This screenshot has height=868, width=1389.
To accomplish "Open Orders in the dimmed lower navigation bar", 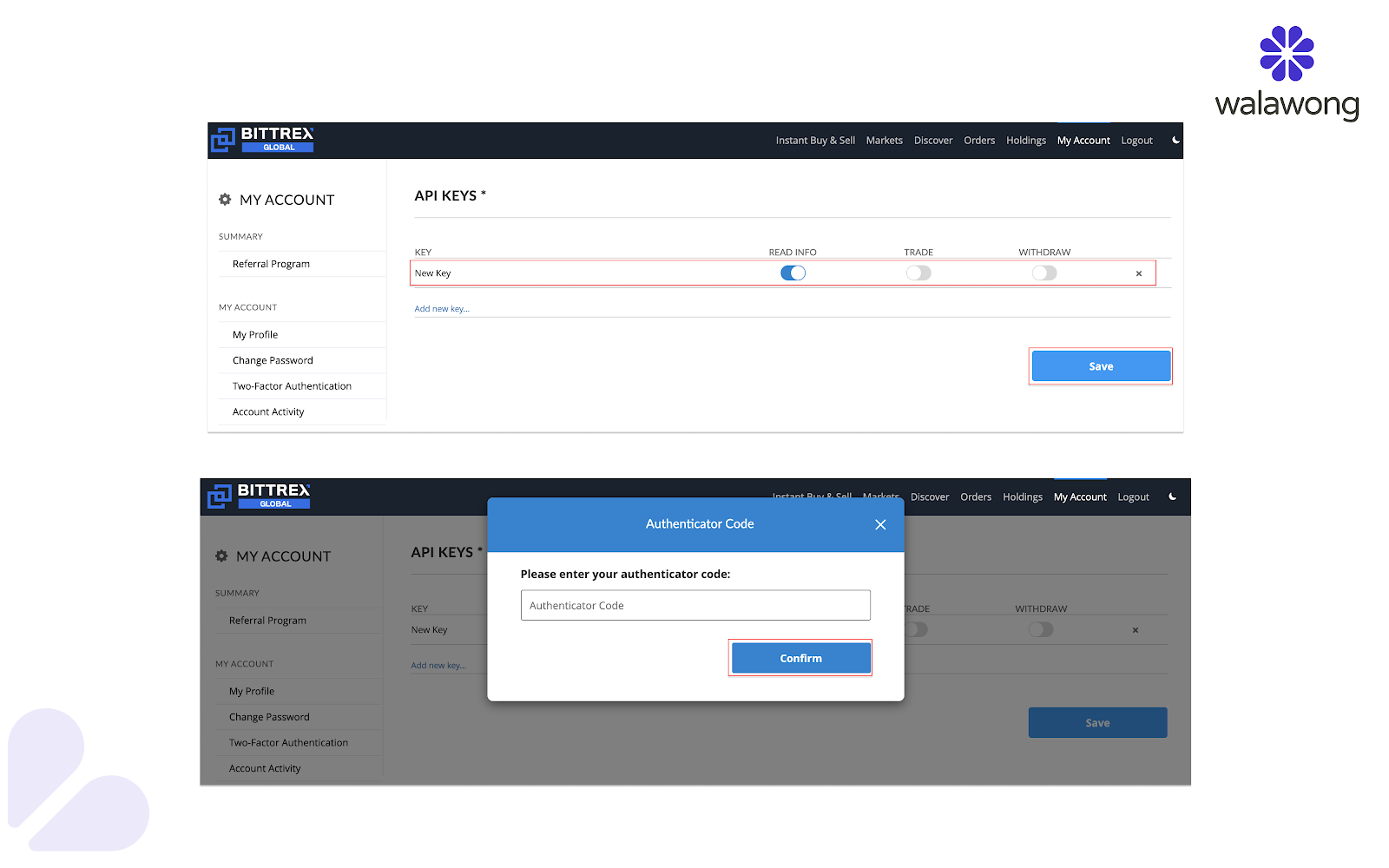I will (x=976, y=497).
